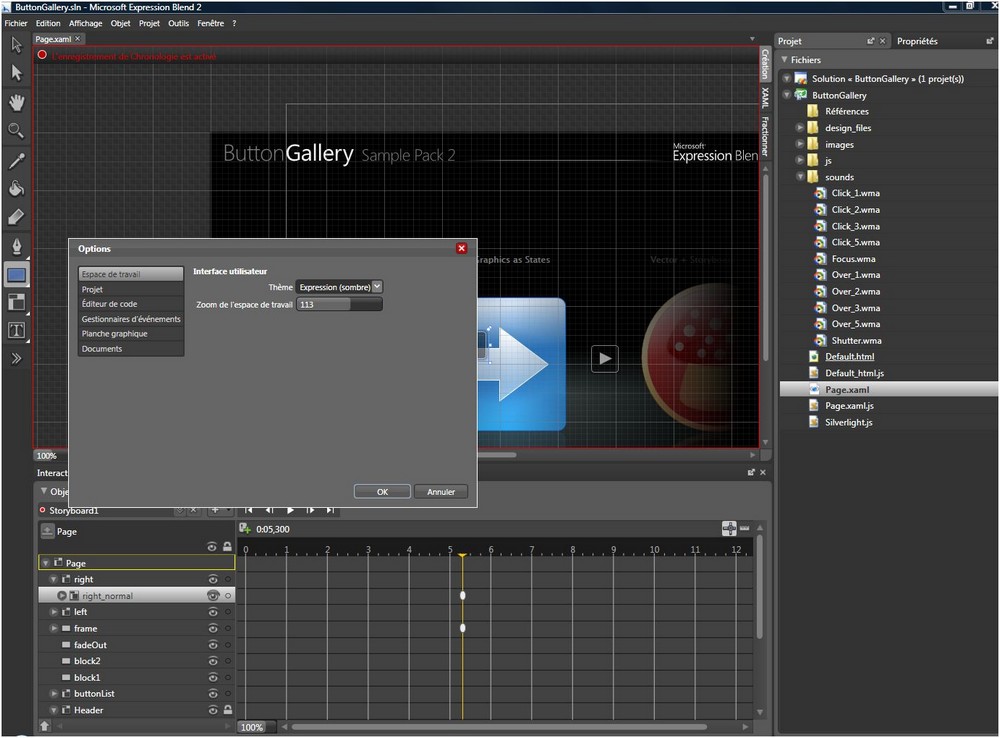Toggle the lock on Header layer

[228, 710]
